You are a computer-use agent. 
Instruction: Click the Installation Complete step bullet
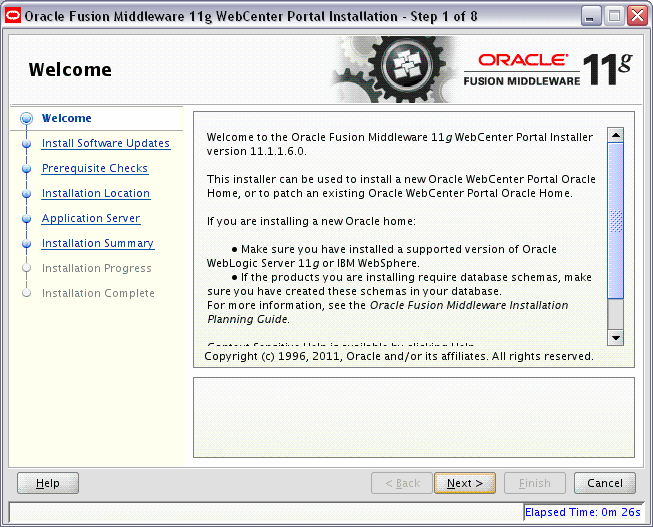[27, 293]
